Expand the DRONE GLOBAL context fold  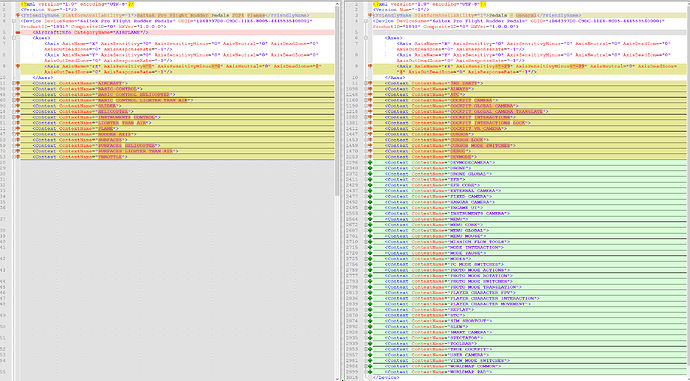coord(366,174)
